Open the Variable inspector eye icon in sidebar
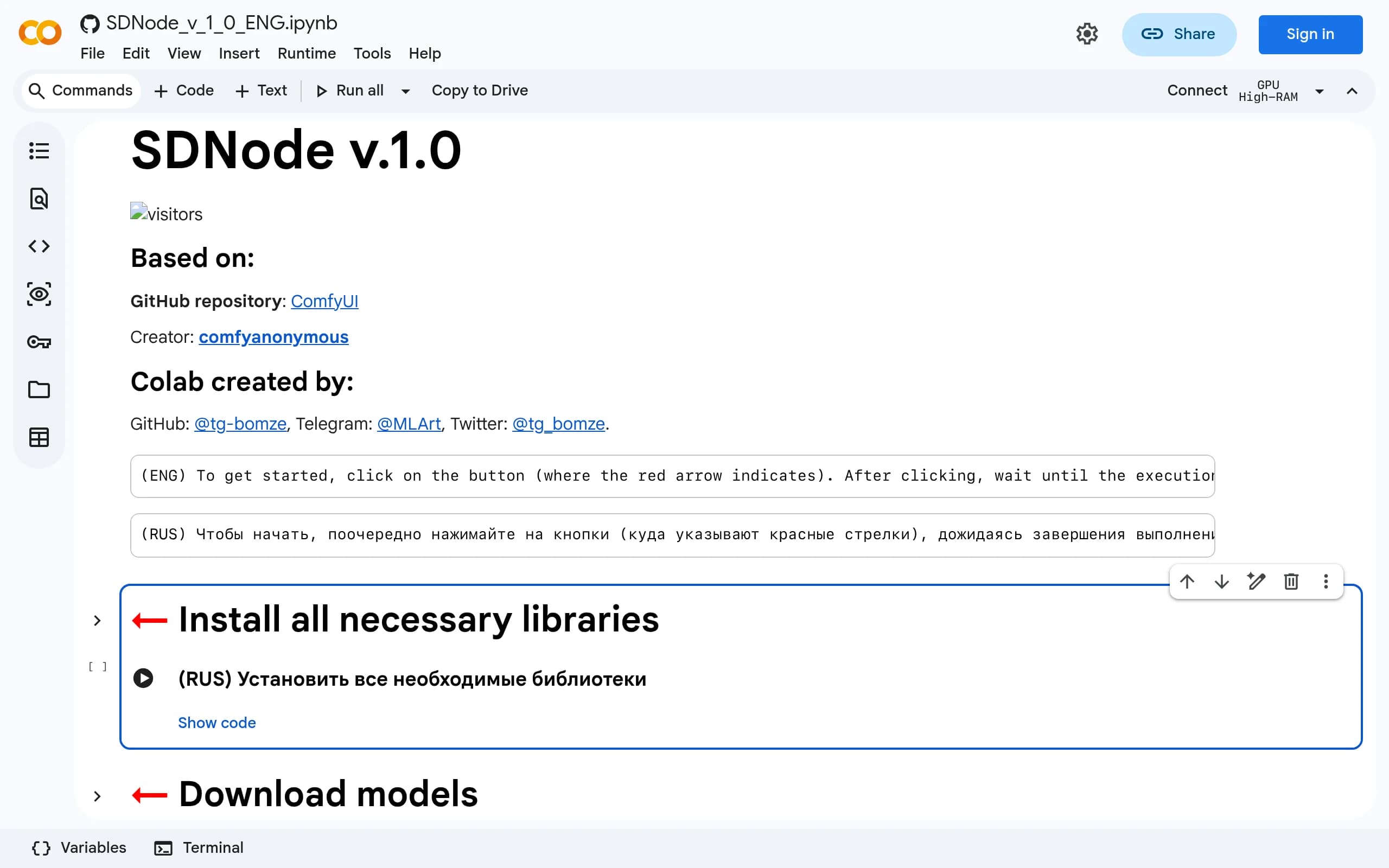The width and height of the screenshot is (1389, 868). pyautogui.click(x=39, y=294)
